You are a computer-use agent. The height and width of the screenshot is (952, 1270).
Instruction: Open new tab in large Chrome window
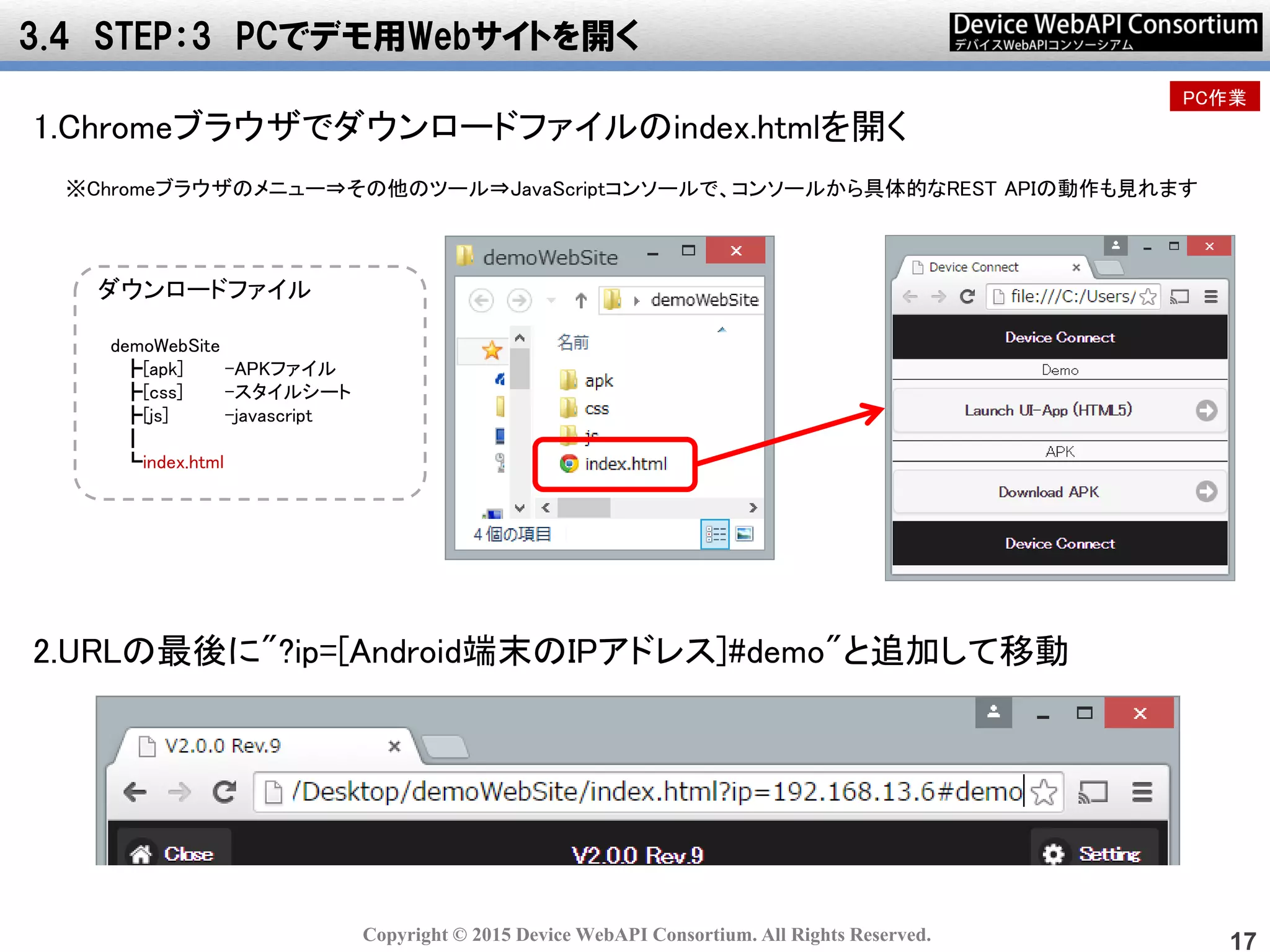[x=445, y=747]
